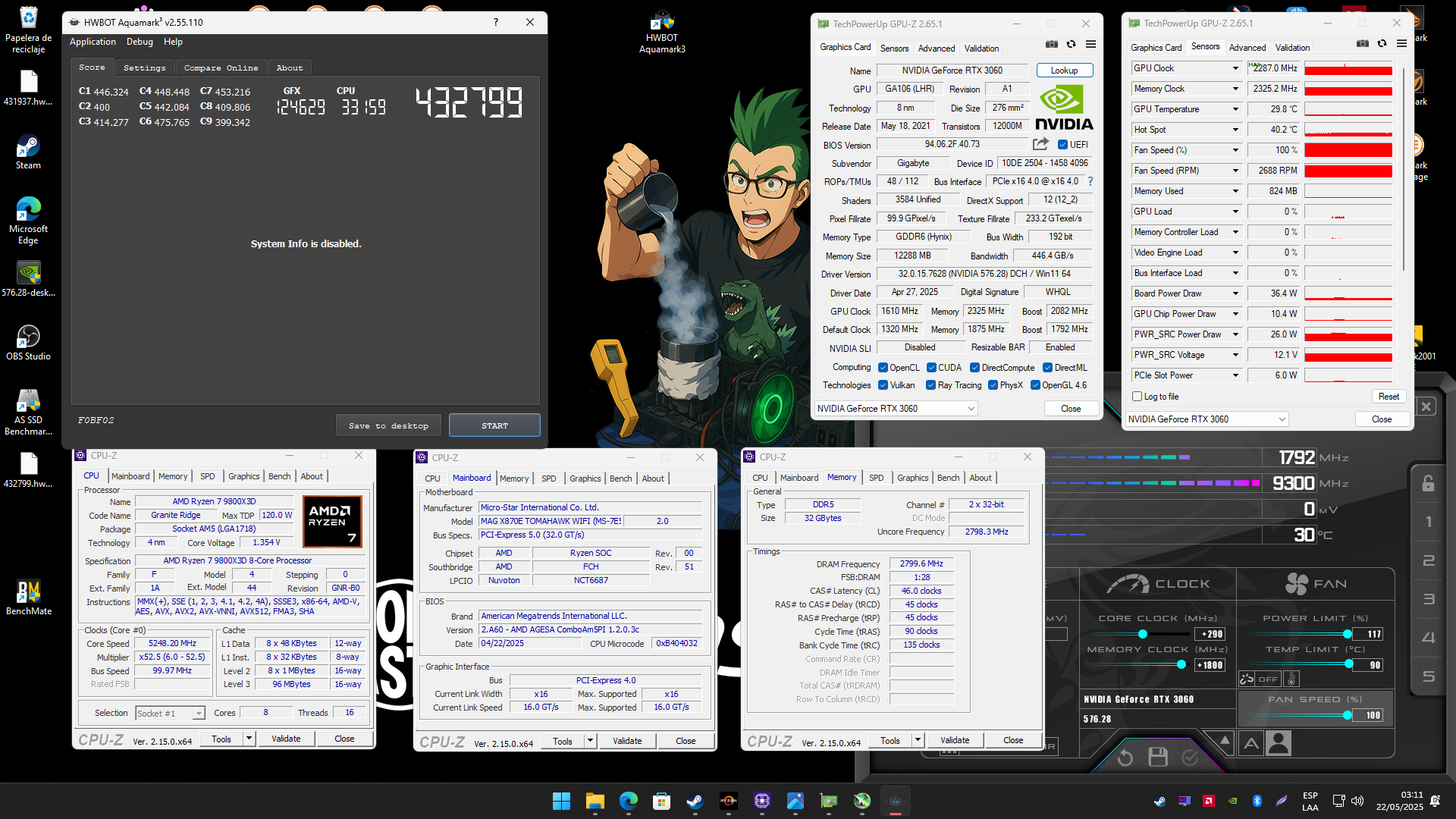Adjust the Core Clock slider handle in Afterburner
This screenshot has width=1456, height=819.
[x=1142, y=634]
